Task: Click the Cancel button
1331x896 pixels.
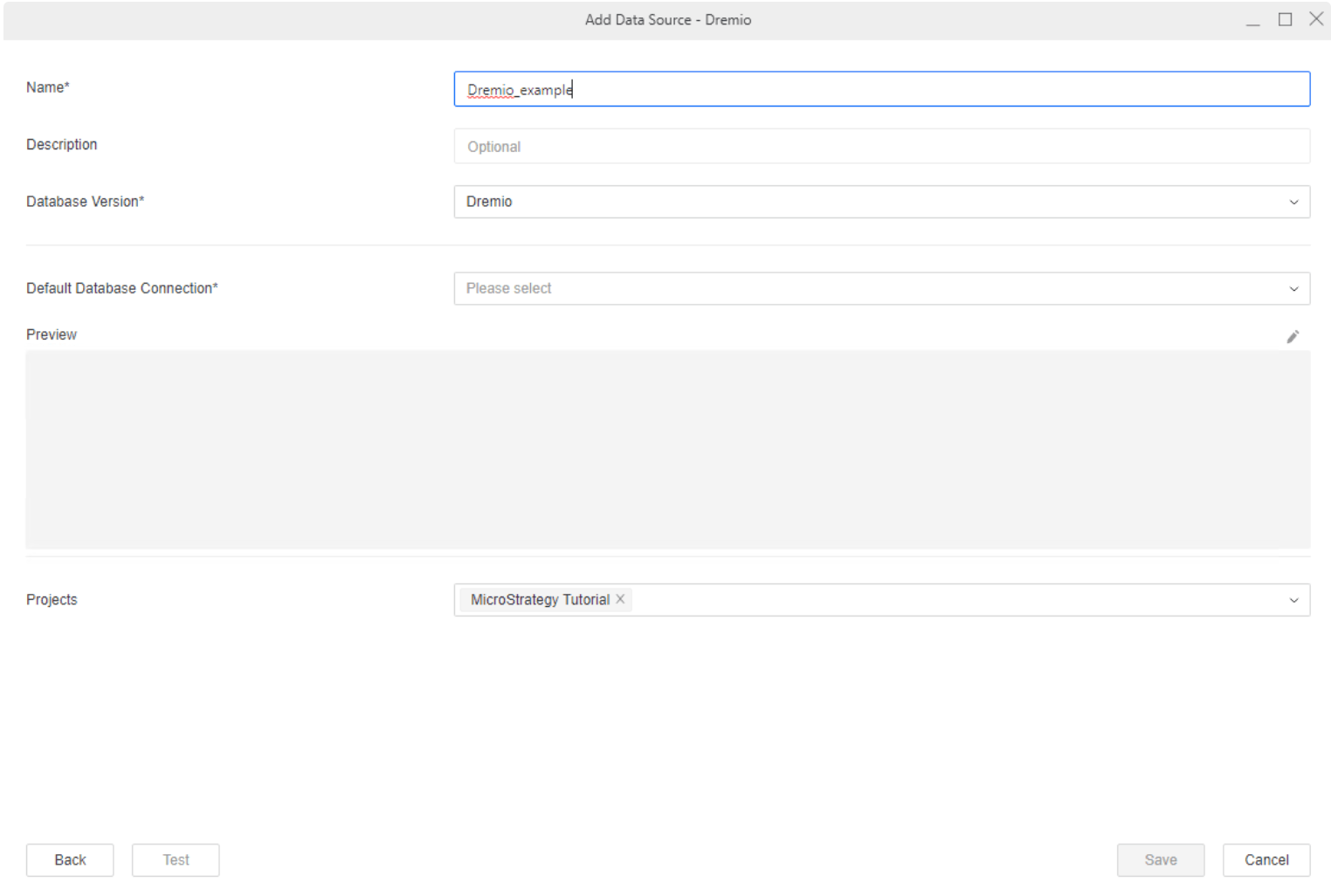Action: 1266,860
